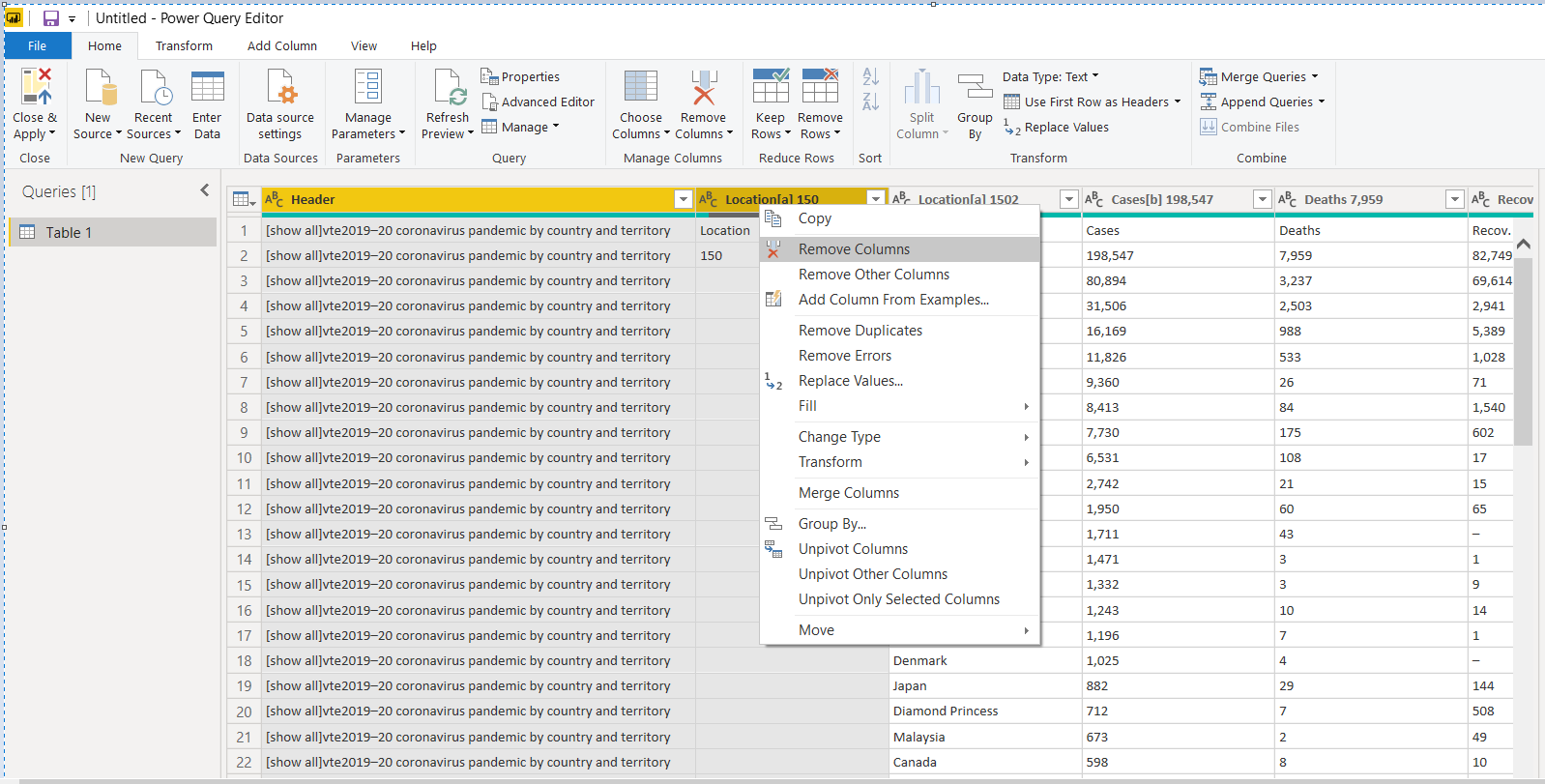Image resolution: width=1545 pixels, height=784 pixels.
Task: Collapse the Queries pane
Action: (204, 190)
